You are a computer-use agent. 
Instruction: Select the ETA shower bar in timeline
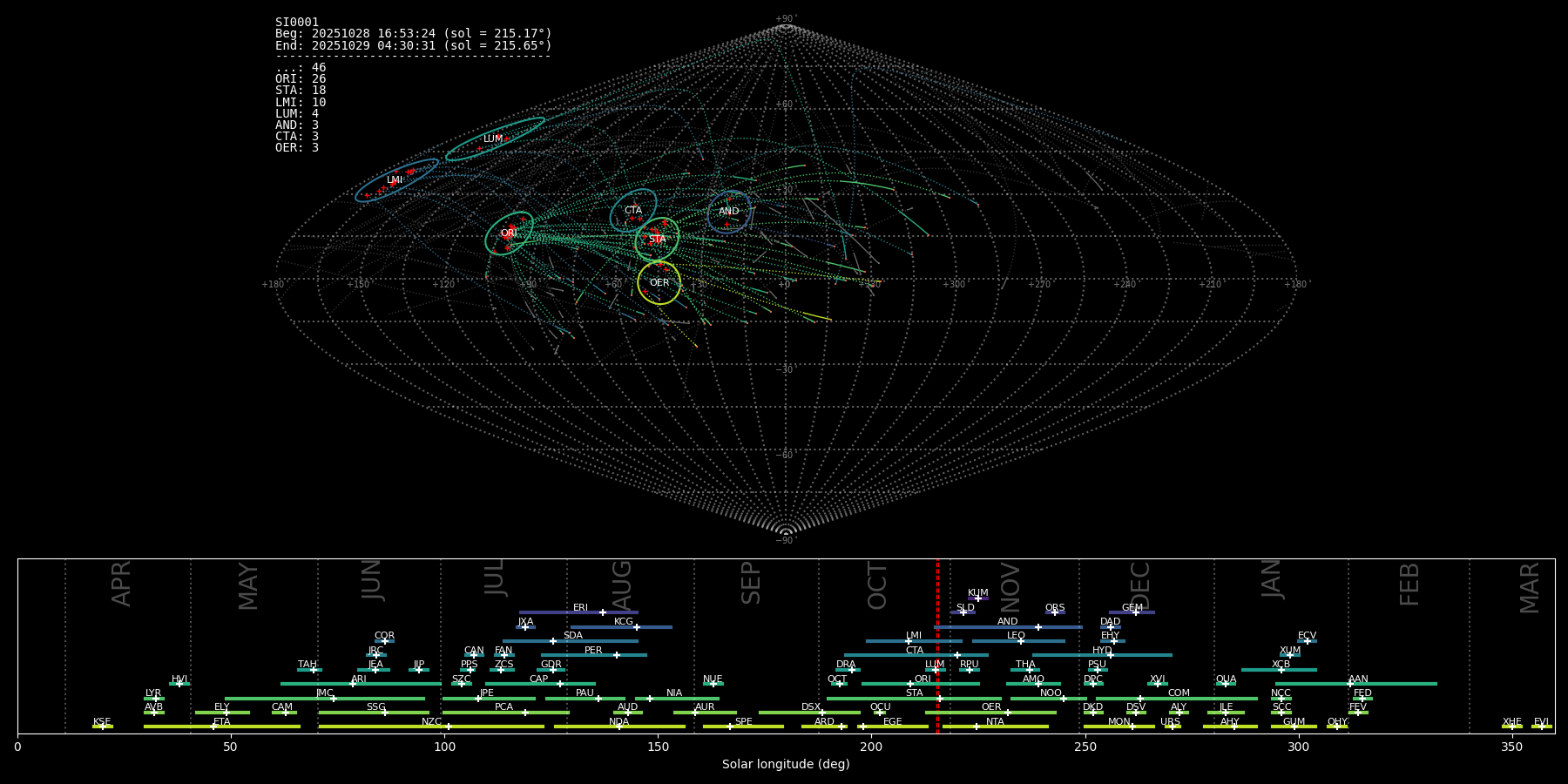coord(222,727)
